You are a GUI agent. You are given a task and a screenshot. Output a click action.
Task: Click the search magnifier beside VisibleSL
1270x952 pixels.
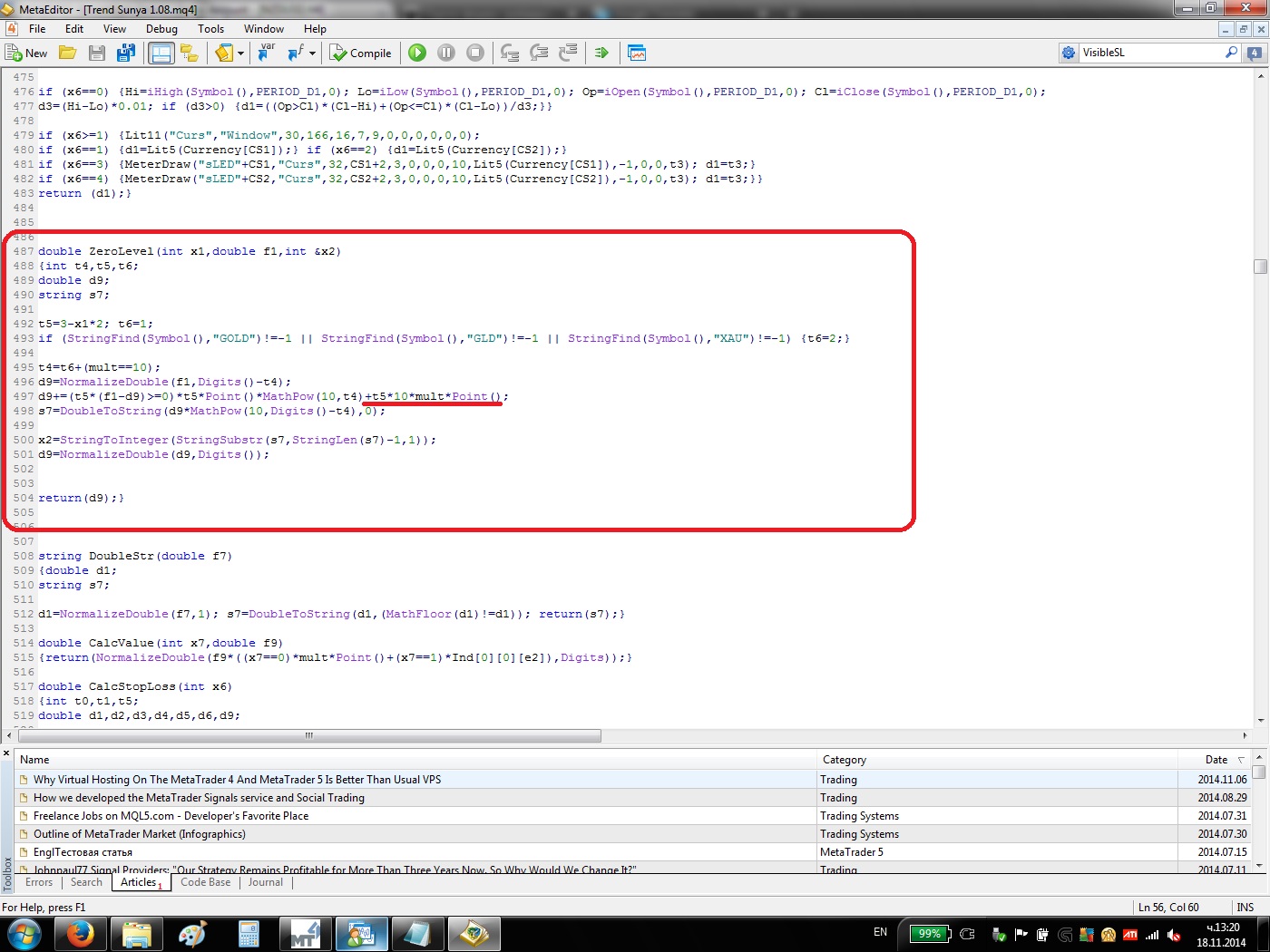click(x=1231, y=53)
